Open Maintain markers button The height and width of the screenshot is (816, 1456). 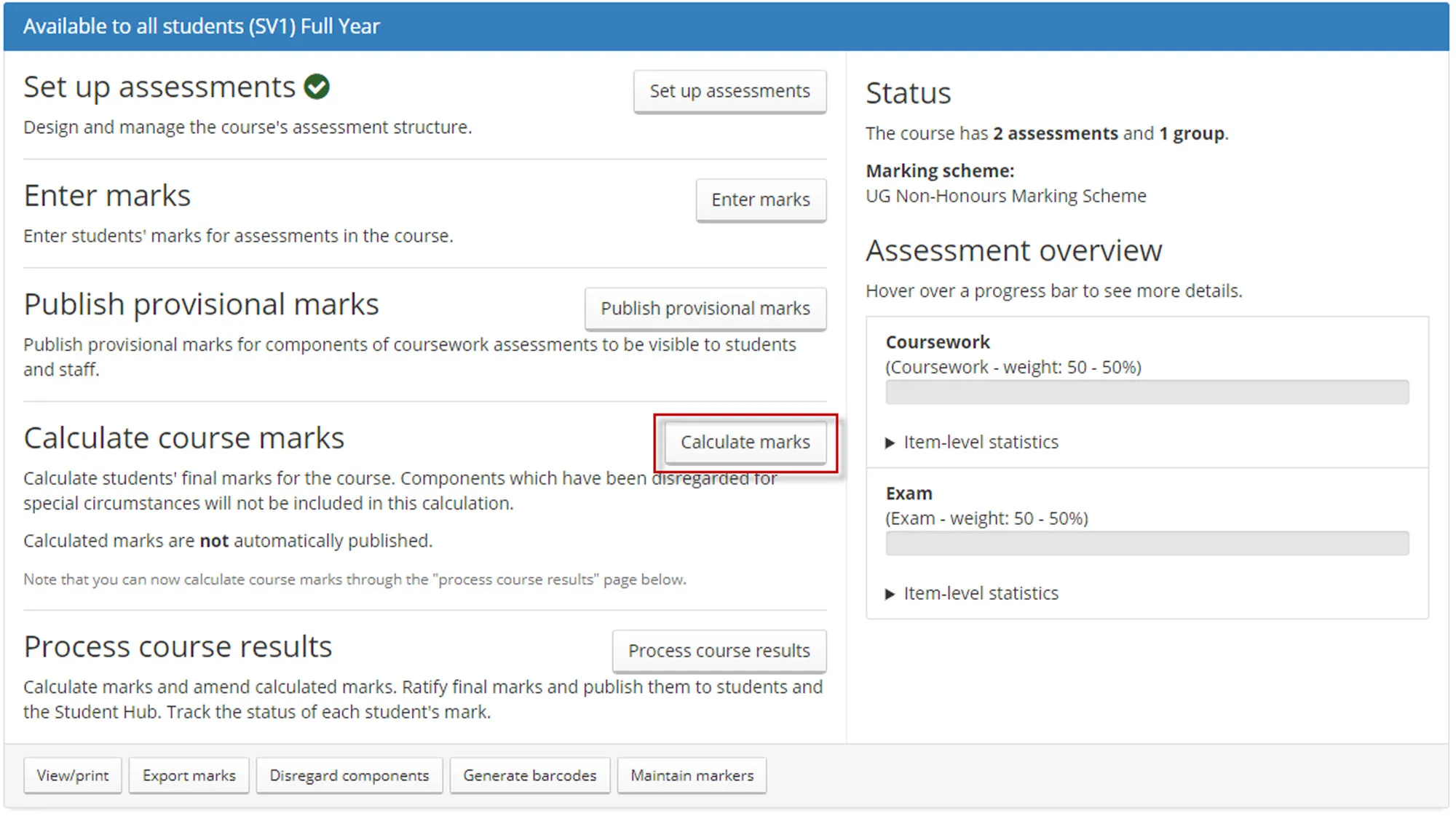(x=692, y=775)
